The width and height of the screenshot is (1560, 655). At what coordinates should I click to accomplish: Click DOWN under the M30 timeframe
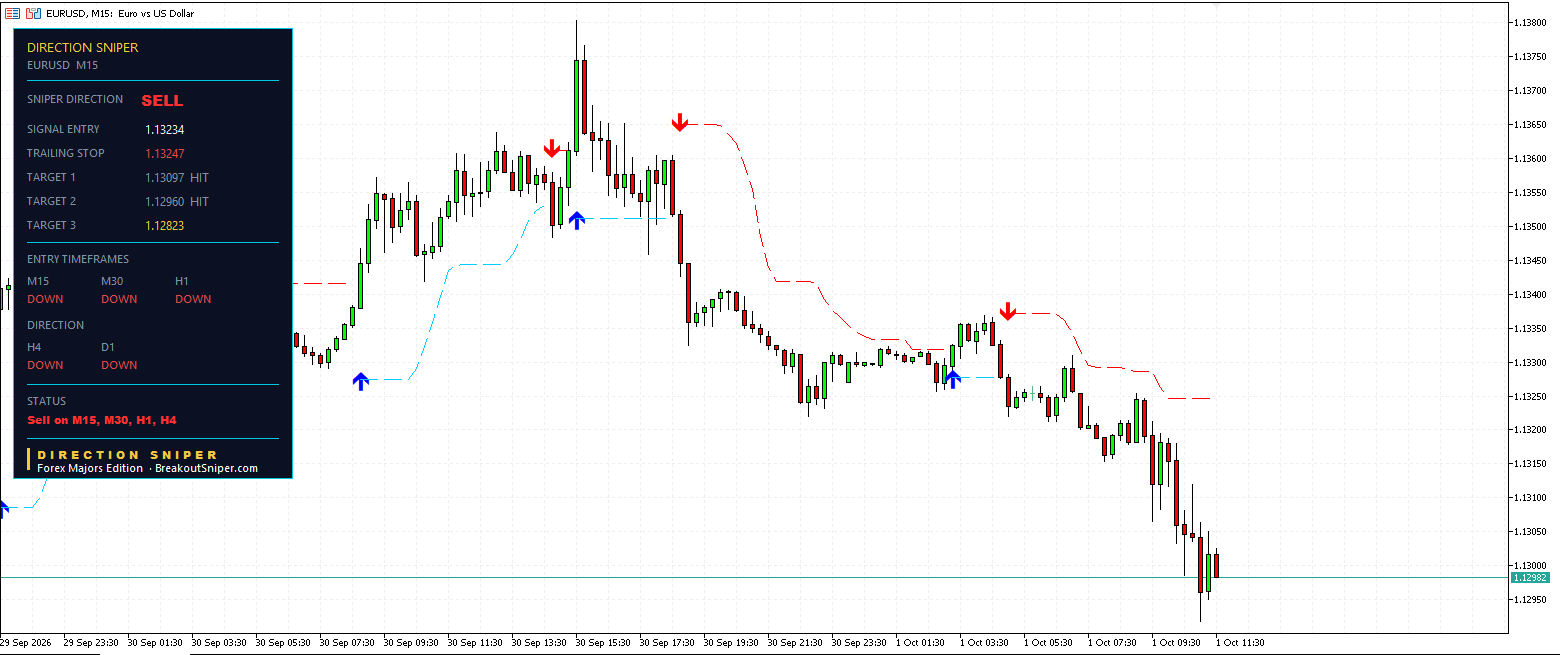tap(119, 299)
